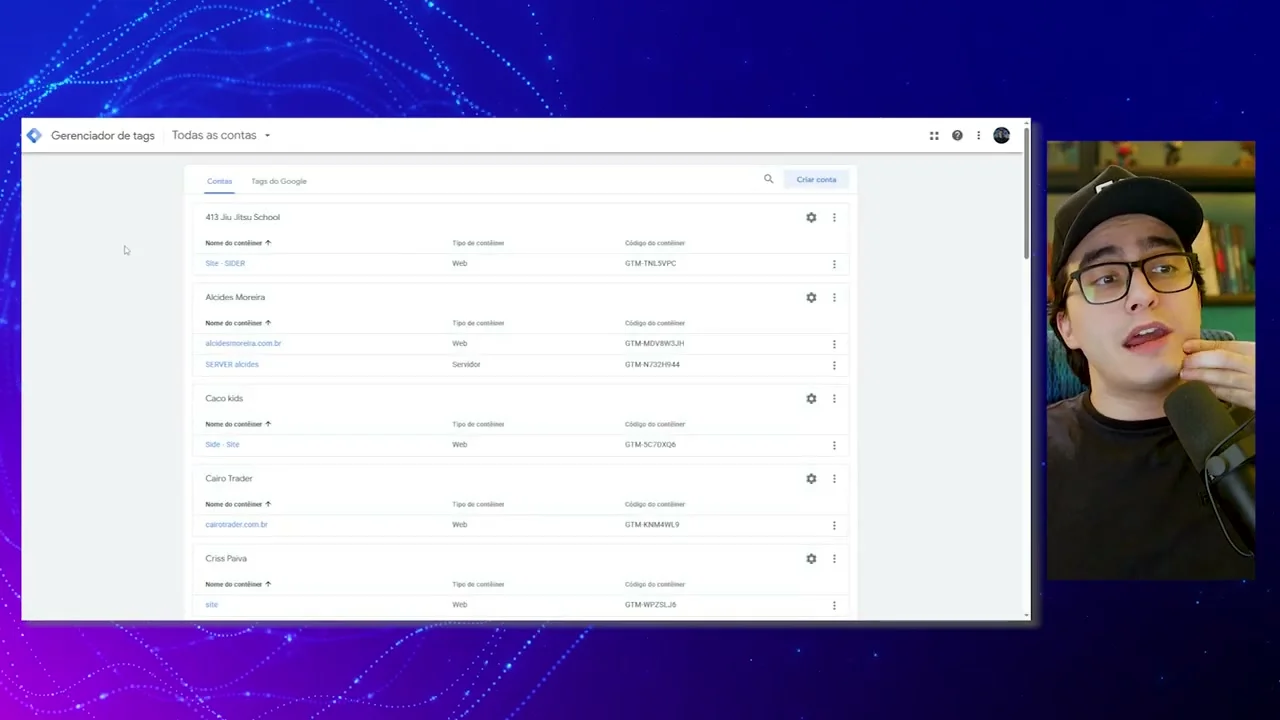Click the Gerenciador de tags title

click(x=103, y=136)
